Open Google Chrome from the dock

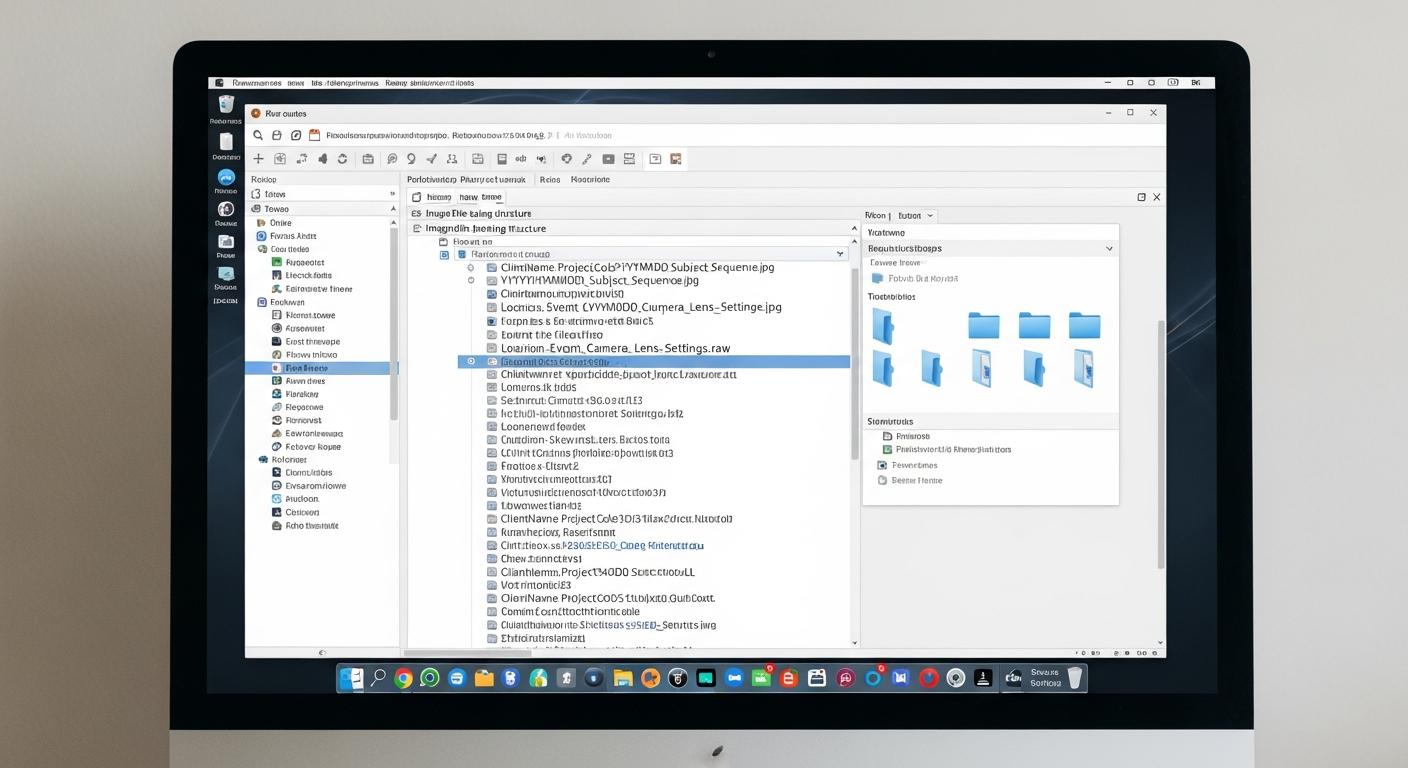(x=403, y=678)
